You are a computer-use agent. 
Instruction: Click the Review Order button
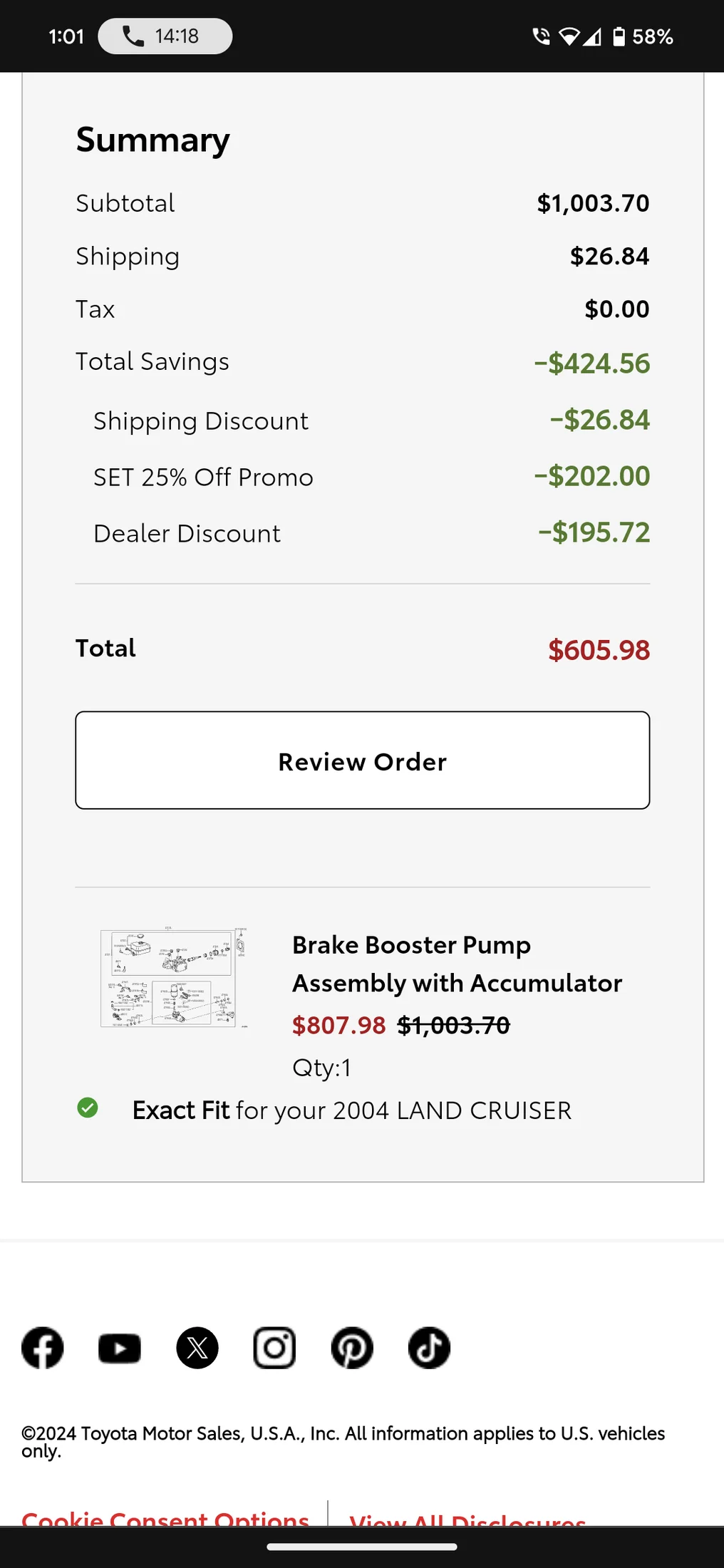pos(363,760)
